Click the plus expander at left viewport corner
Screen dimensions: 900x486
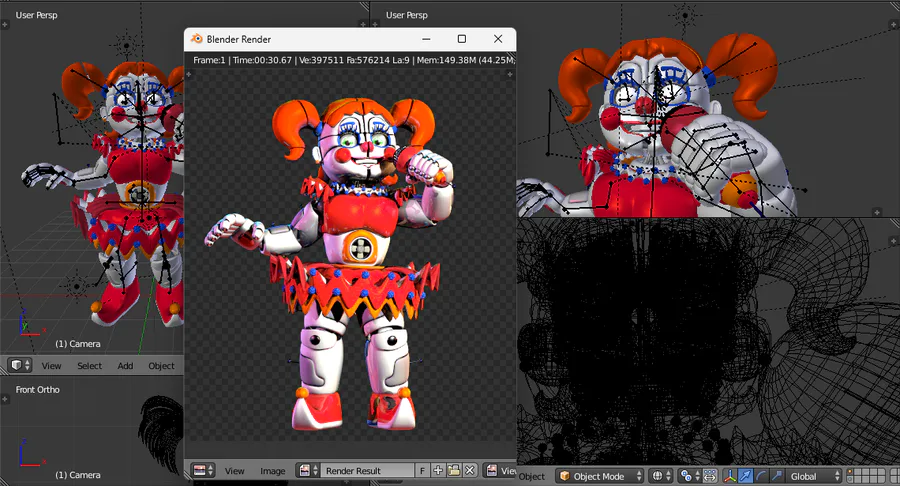[5, 25]
